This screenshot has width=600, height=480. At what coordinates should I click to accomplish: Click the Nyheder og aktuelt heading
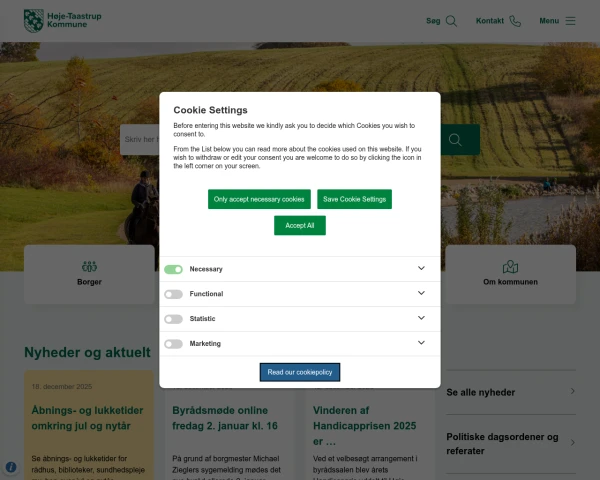(x=88, y=353)
